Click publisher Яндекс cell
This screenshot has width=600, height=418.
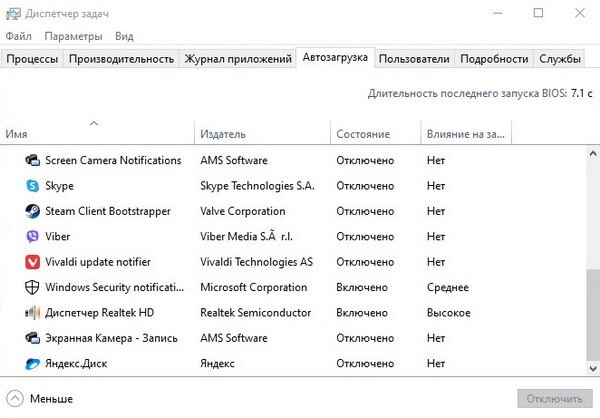(x=217, y=364)
